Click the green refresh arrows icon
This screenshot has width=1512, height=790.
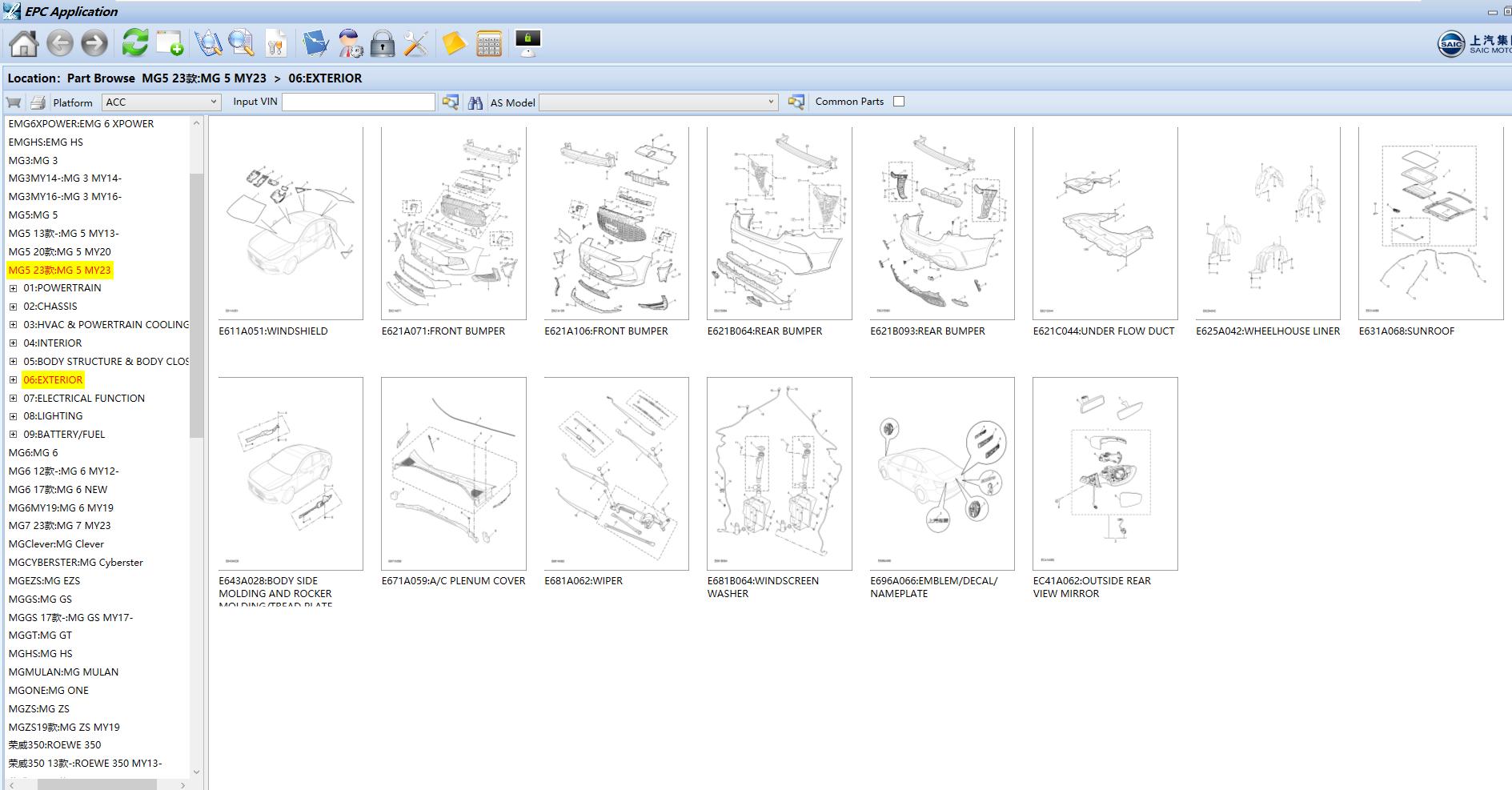[135, 43]
